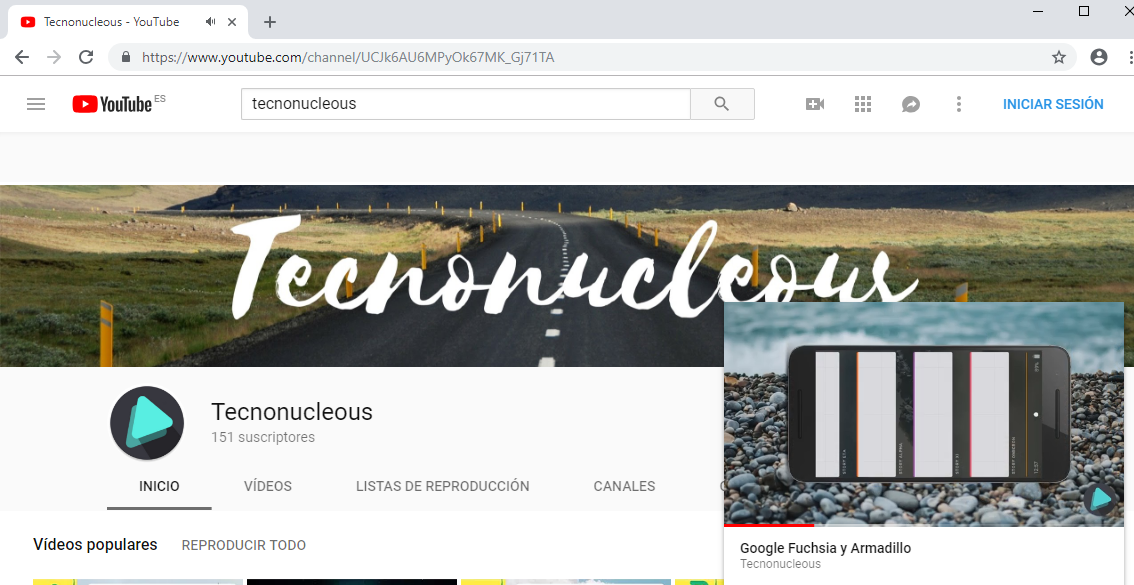
Task: Go back with browser back arrow
Action: (22, 57)
